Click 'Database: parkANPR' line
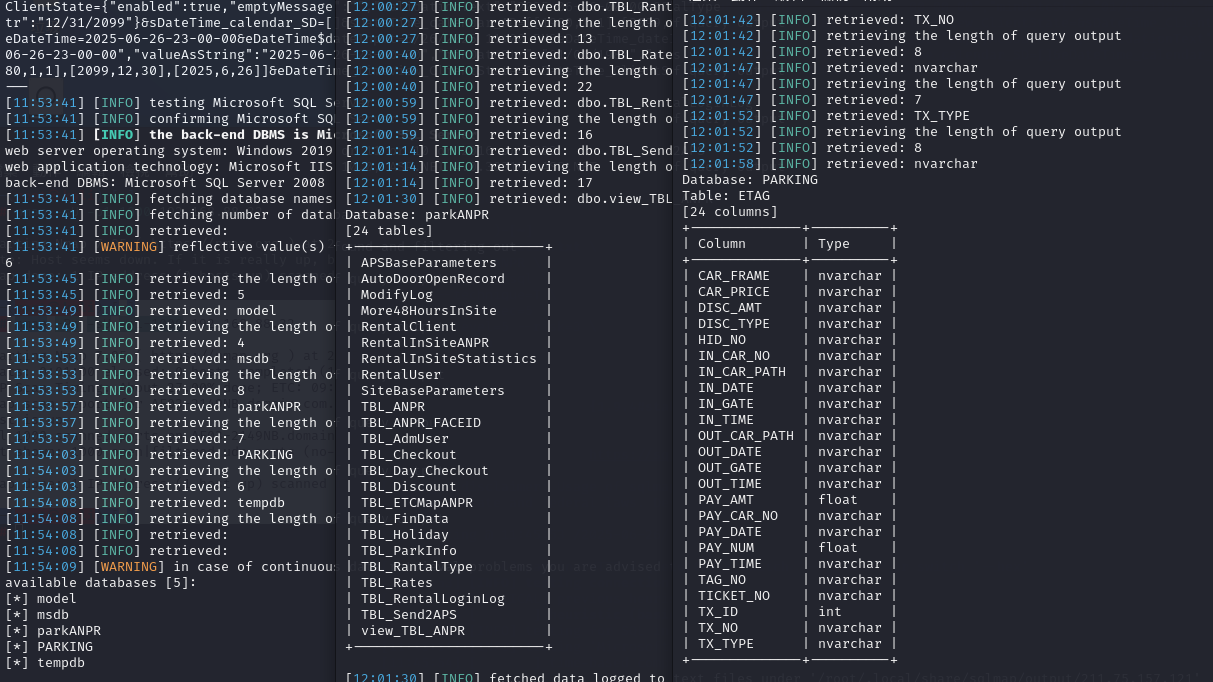This screenshot has width=1213, height=682. 417,215
